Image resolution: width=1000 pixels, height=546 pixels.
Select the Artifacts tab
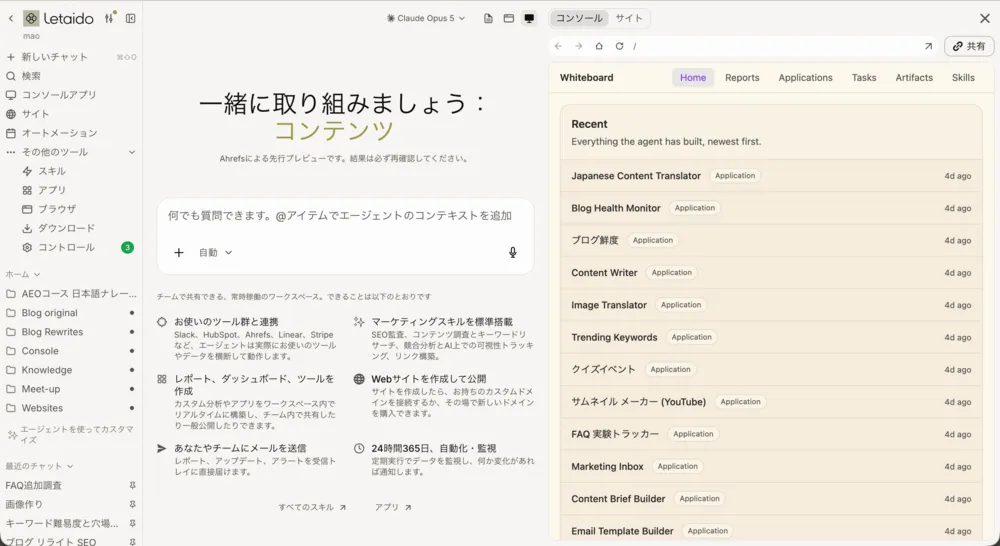[914, 78]
